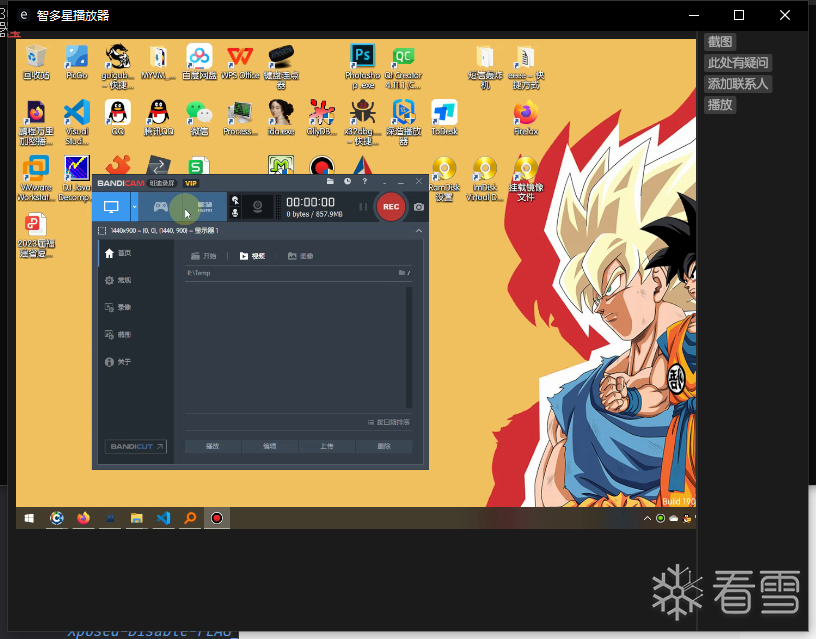This screenshot has width=816, height=639.
Task: Show hidden tray icons chevron
Action: click(x=647, y=518)
